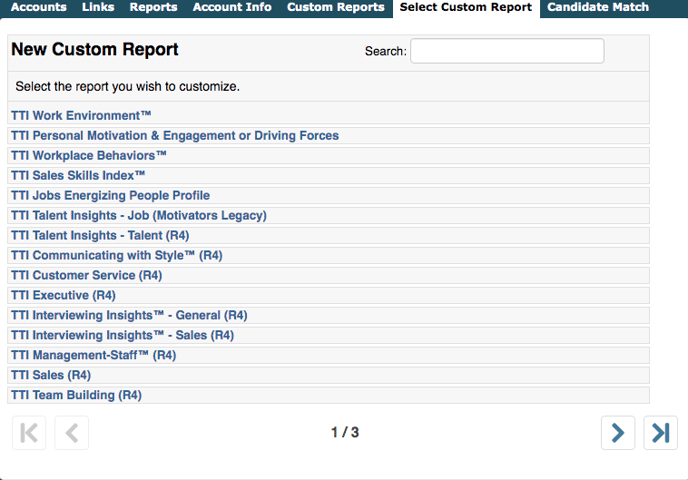Click the previous page arrow icon
Image resolution: width=688 pixels, height=480 pixels.
72,433
